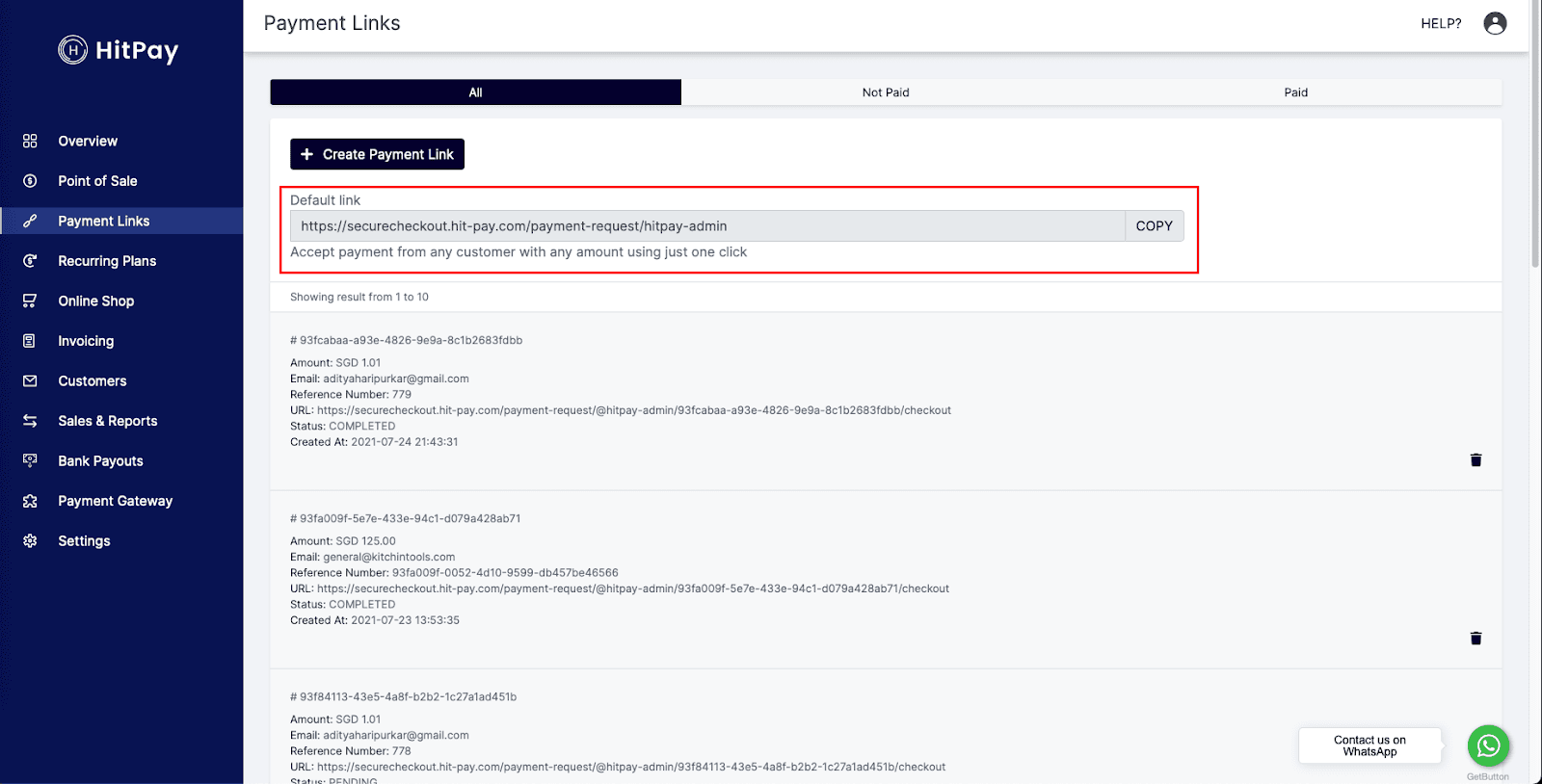
Task: Delete payment link 93fa009f with trash icon
Action: 1476,639
